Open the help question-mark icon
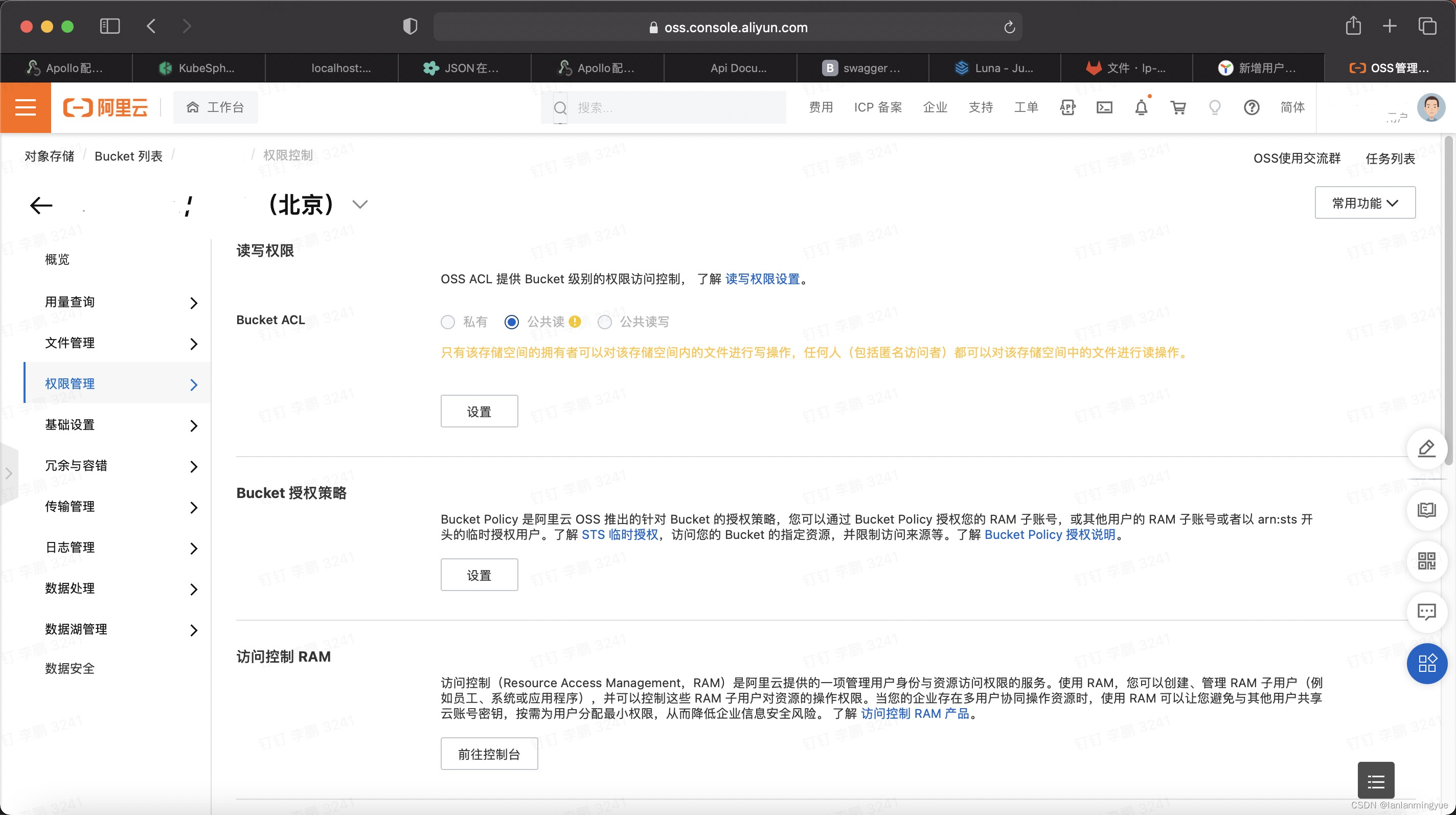1456x815 pixels. 1252,107
